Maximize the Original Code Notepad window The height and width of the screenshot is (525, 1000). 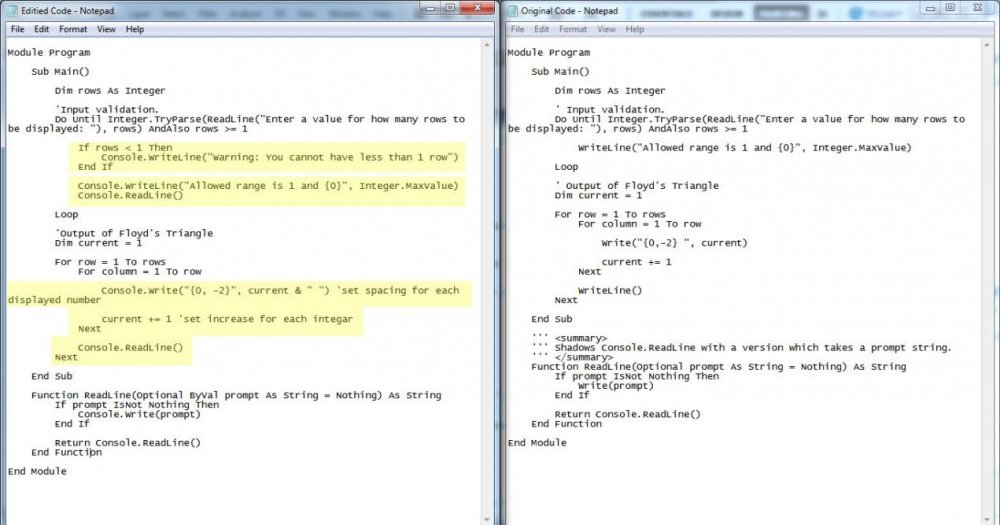click(951, 8)
